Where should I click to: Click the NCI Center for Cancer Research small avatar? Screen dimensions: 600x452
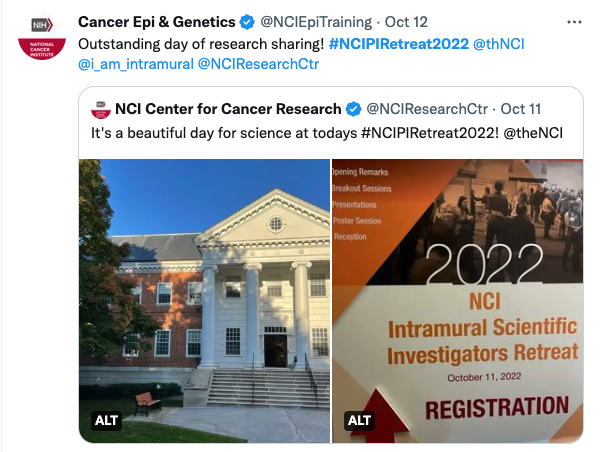tap(101, 109)
